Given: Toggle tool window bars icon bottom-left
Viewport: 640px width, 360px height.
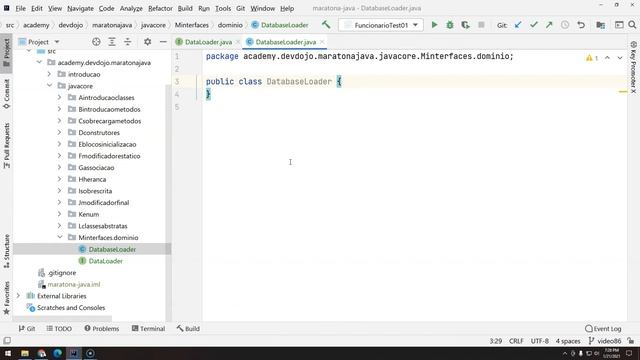Looking at the screenshot, I should pos(7,340).
